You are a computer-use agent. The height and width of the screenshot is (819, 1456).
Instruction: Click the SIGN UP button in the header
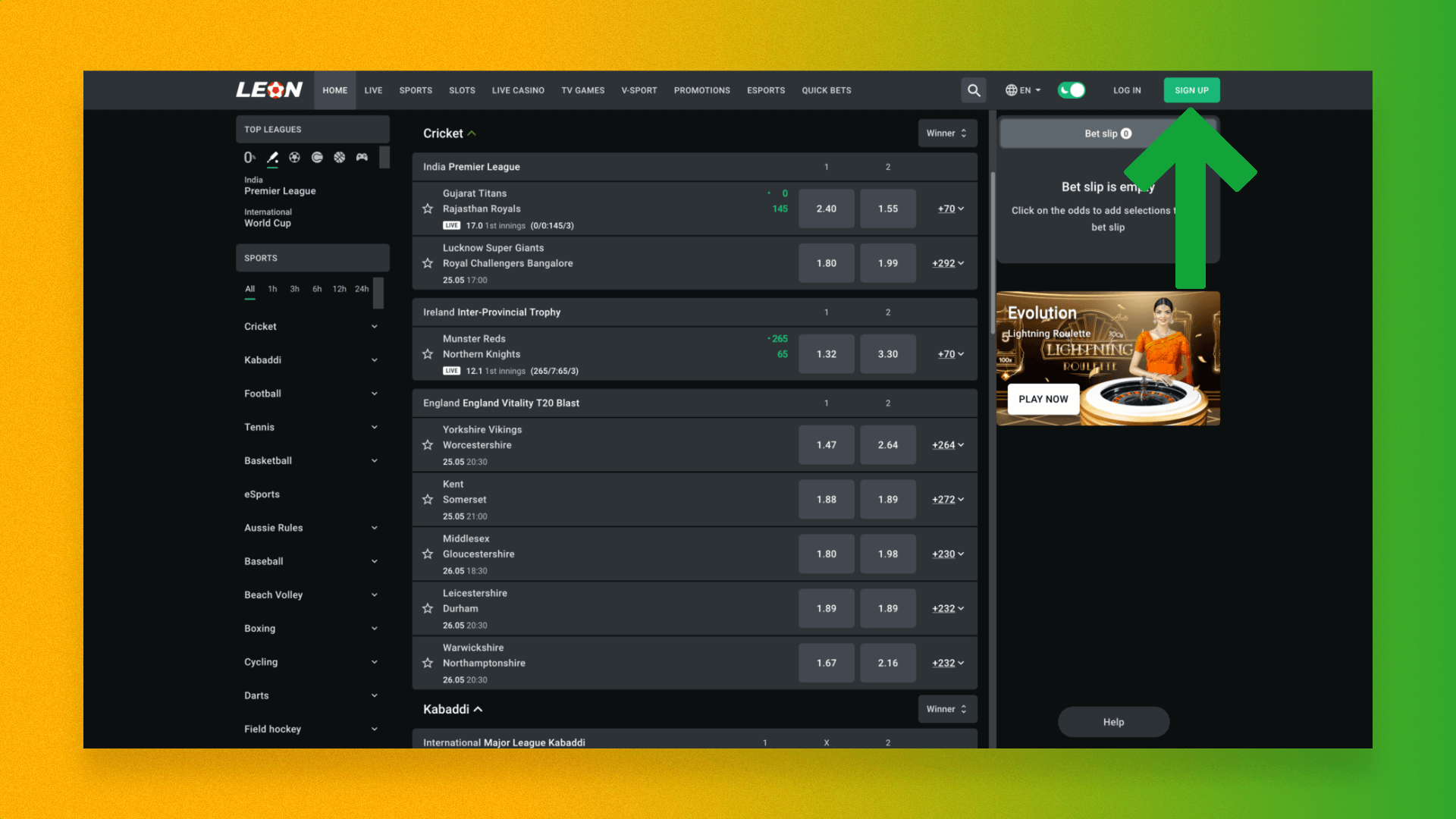(x=1191, y=90)
